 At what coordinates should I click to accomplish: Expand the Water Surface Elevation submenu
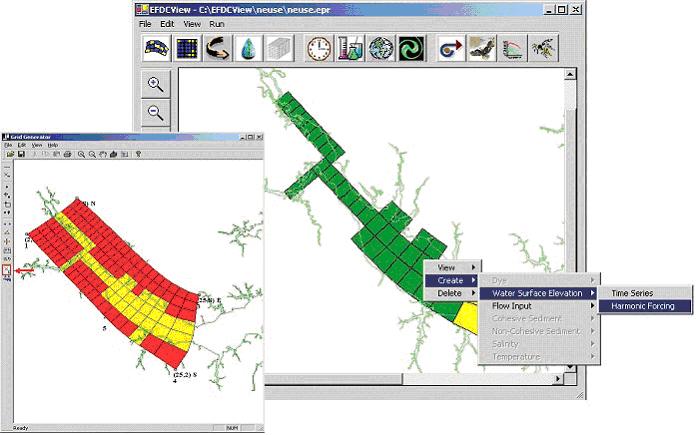click(x=539, y=293)
